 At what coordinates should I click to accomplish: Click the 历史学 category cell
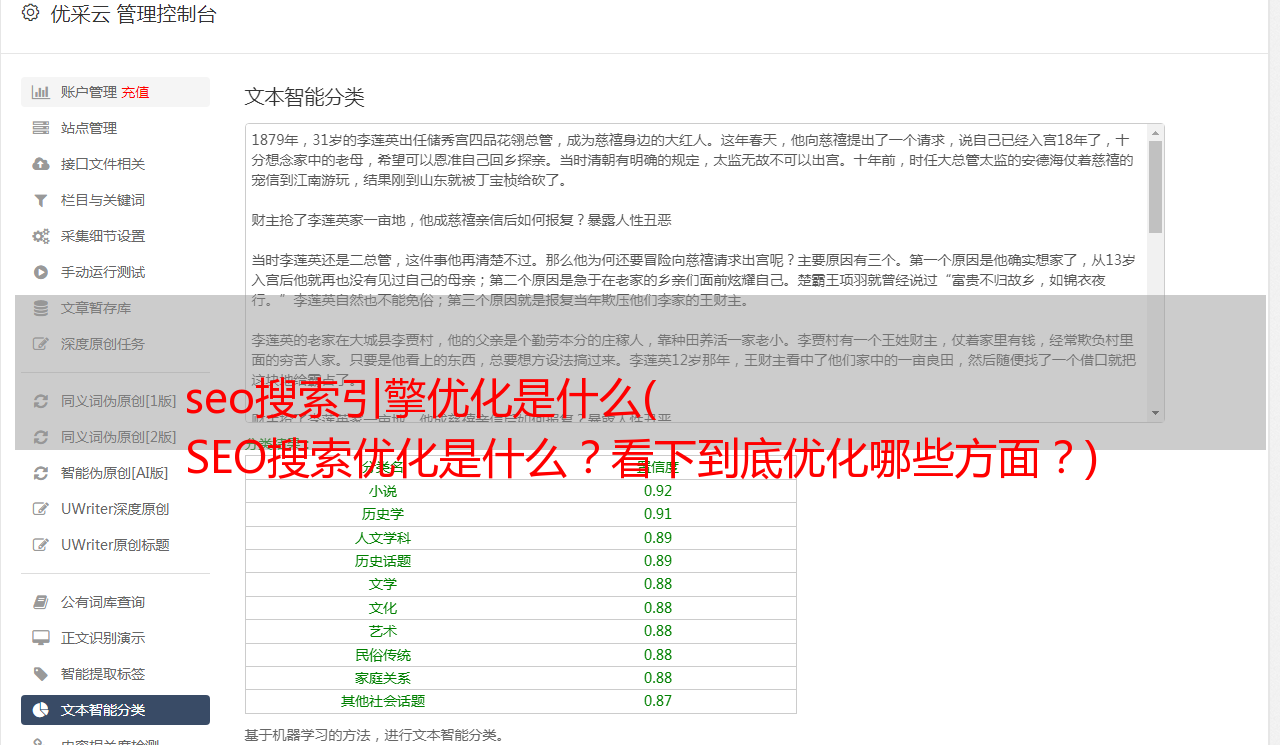(x=383, y=514)
